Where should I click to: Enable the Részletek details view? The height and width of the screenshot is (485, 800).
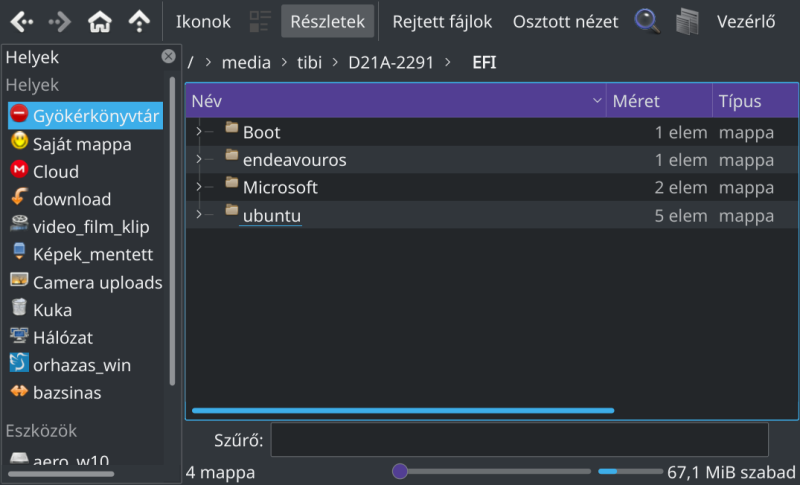[328, 21]
